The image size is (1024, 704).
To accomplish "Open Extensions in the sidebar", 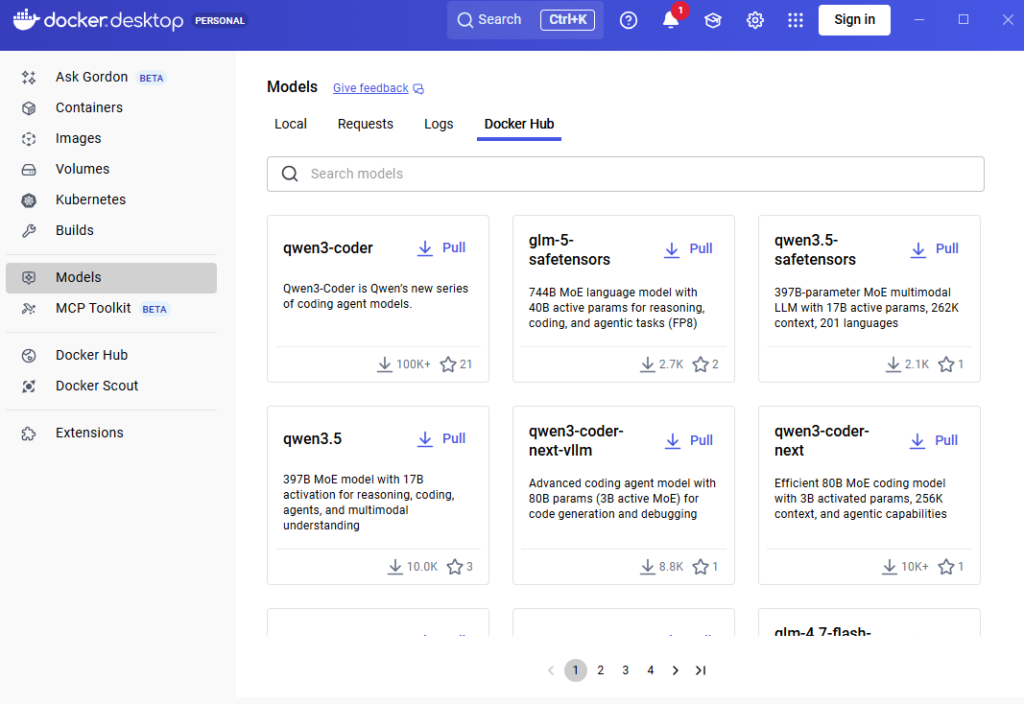I will pyautogui.click(x=89, y=433).
